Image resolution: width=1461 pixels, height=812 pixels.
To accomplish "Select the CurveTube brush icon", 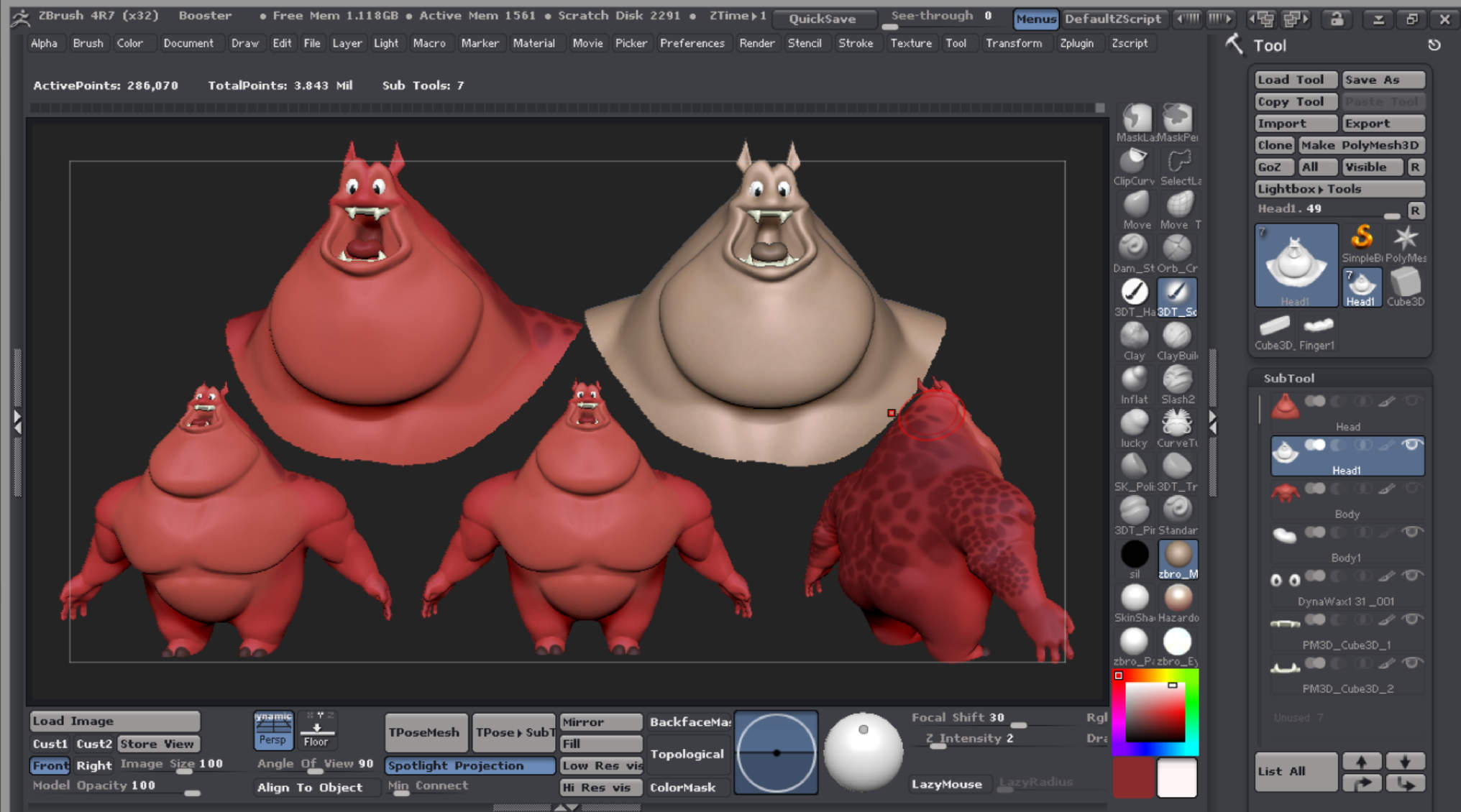I will (x=1177, y=423).
